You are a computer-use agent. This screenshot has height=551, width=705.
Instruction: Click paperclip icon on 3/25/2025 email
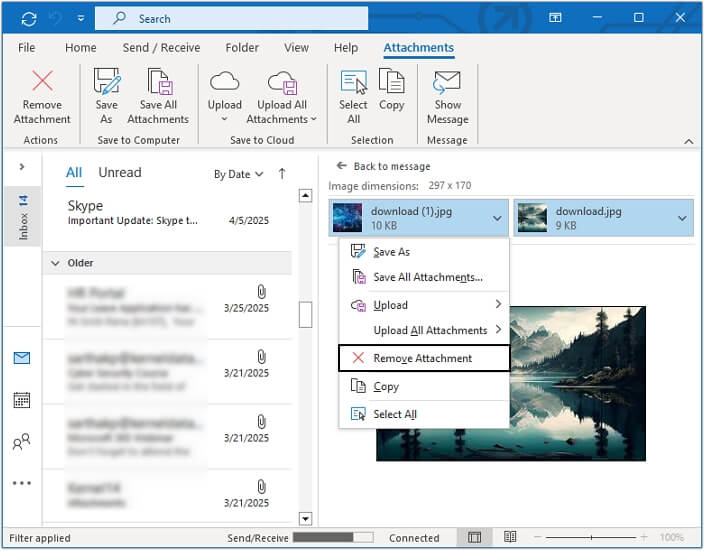[x=261, y=292]
